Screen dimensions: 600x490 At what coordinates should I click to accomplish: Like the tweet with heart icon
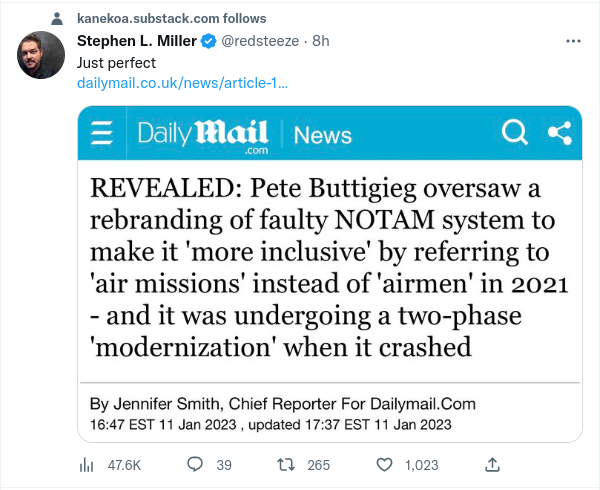(385, 464)
